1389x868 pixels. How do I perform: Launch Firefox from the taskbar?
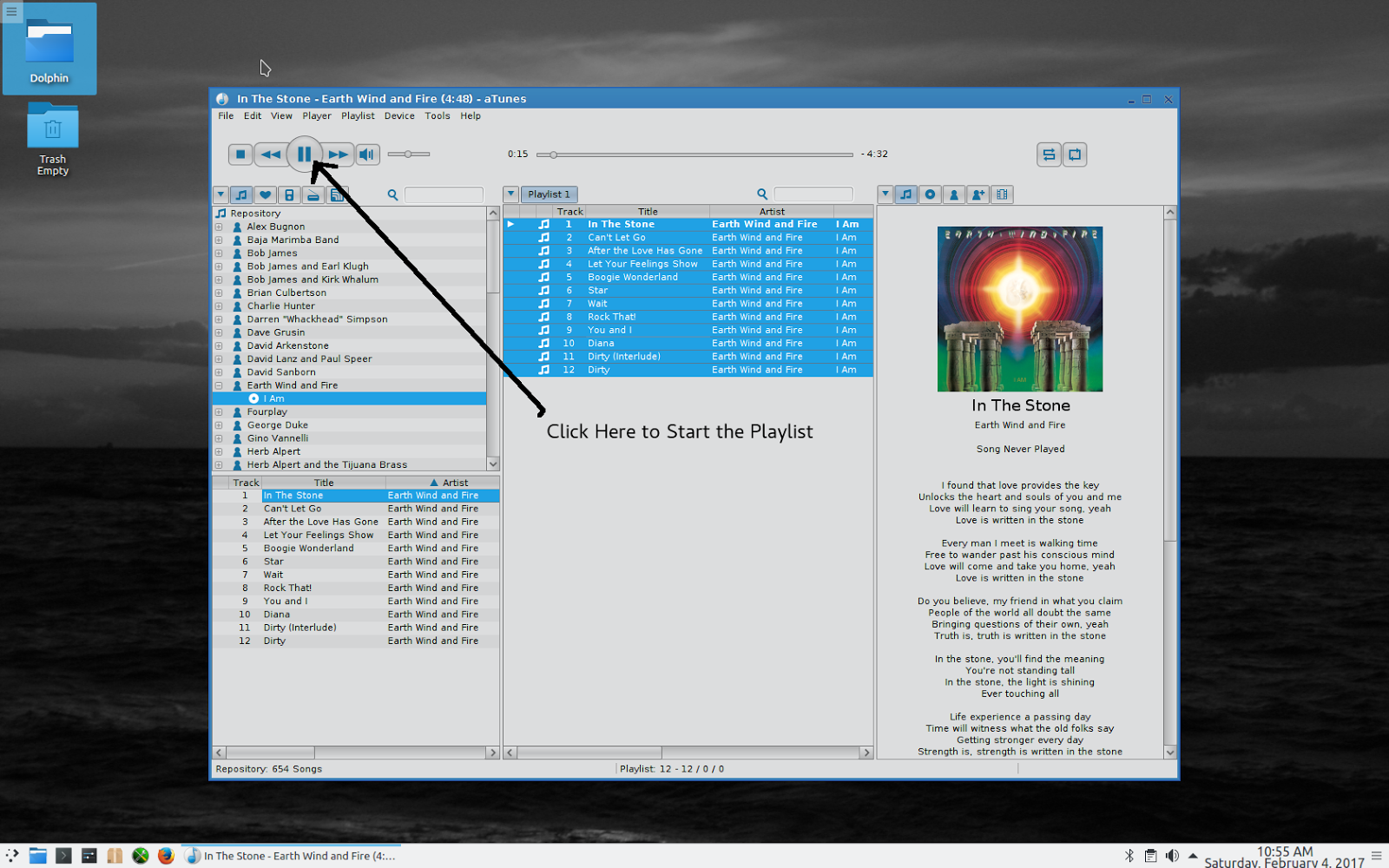tap(166, 856)
